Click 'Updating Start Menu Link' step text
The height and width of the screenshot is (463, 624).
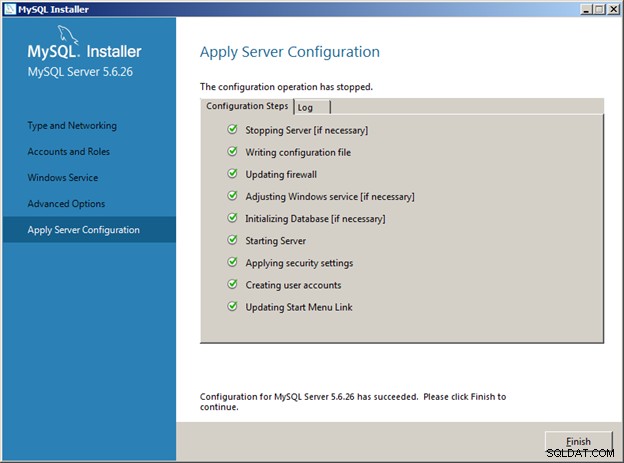(299, 307)
